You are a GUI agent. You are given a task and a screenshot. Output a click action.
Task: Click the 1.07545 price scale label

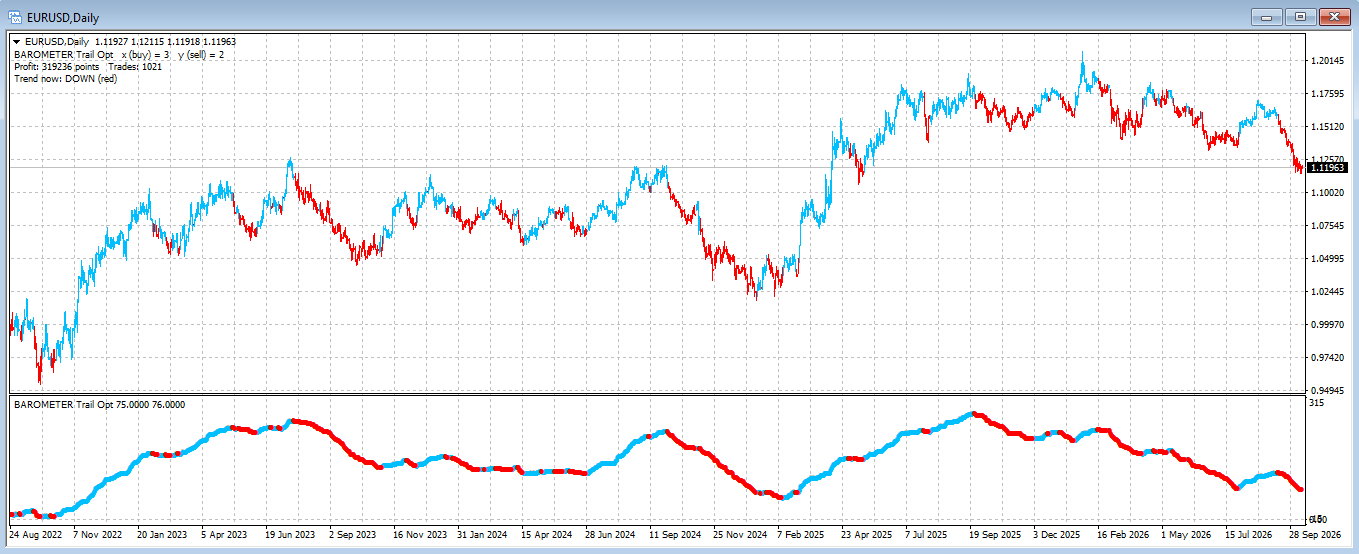1326,226
